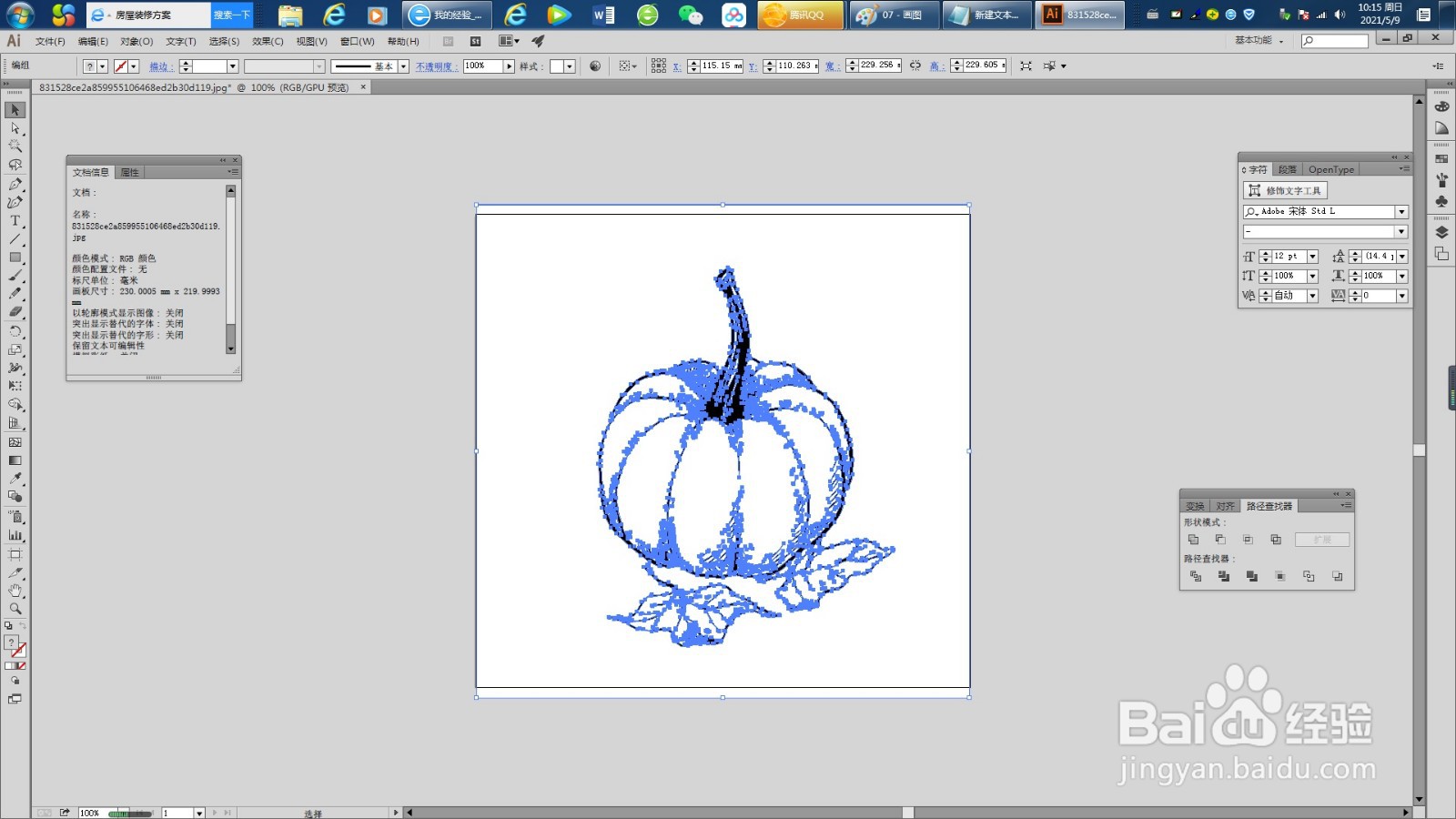
Task: Select the Zoom magnifier tool
Action: point(15,609)
